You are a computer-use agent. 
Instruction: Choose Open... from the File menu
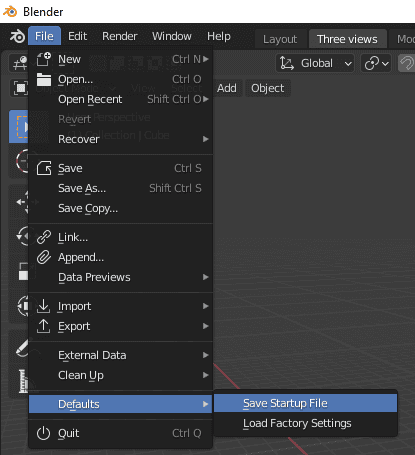click(120, 79)
